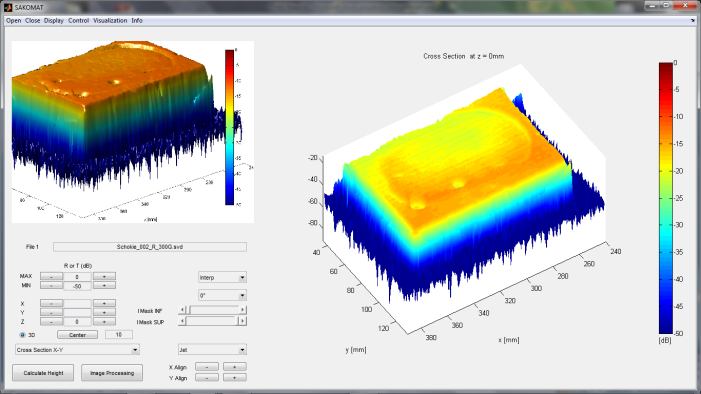Open the 0° rotation dropdown
Screen dimensions: 701x394
coord(222,296)
